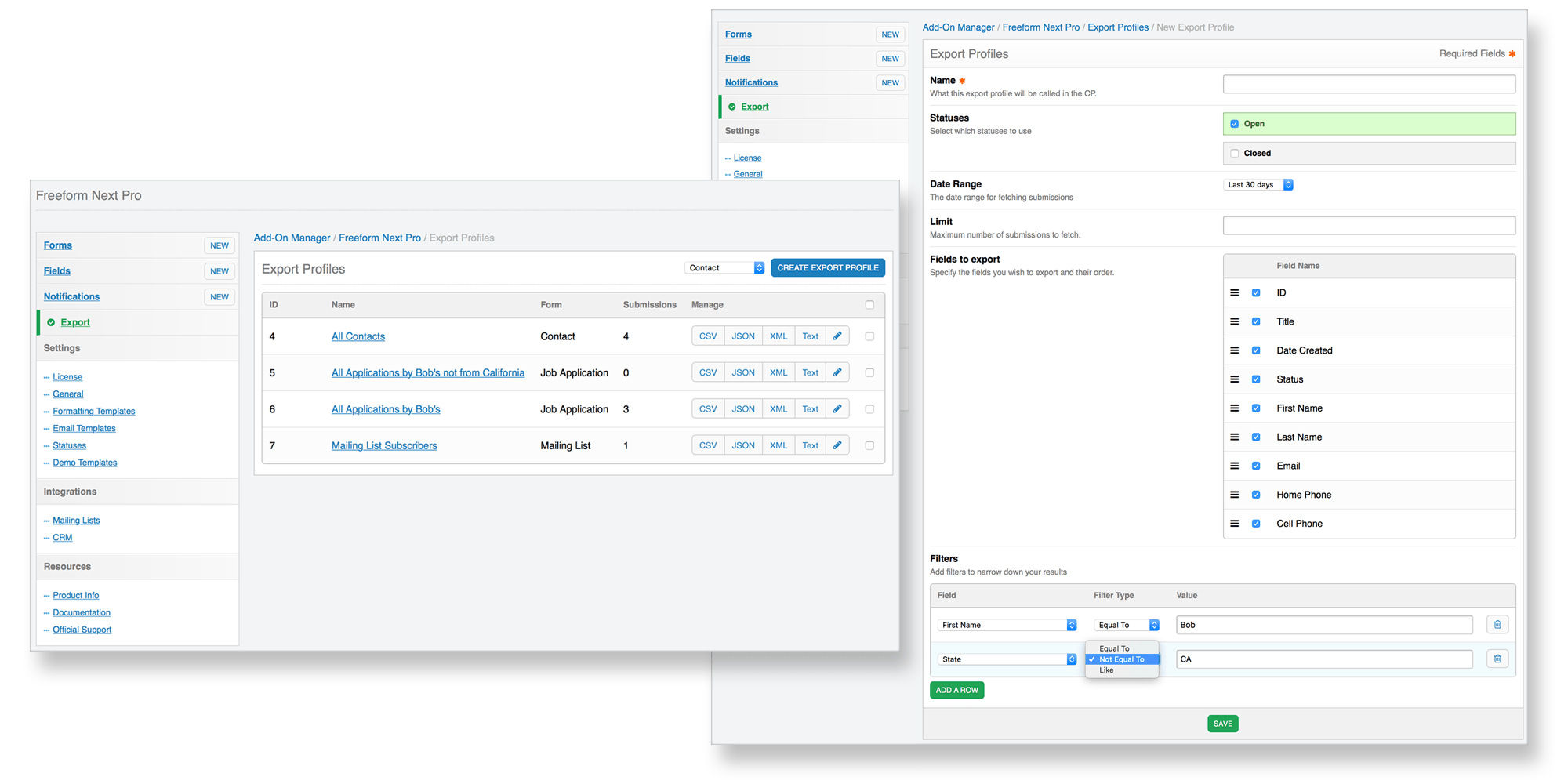Click NEW beside Notifications in the back window
The image size is (1568, 784).
coord(891,83)
